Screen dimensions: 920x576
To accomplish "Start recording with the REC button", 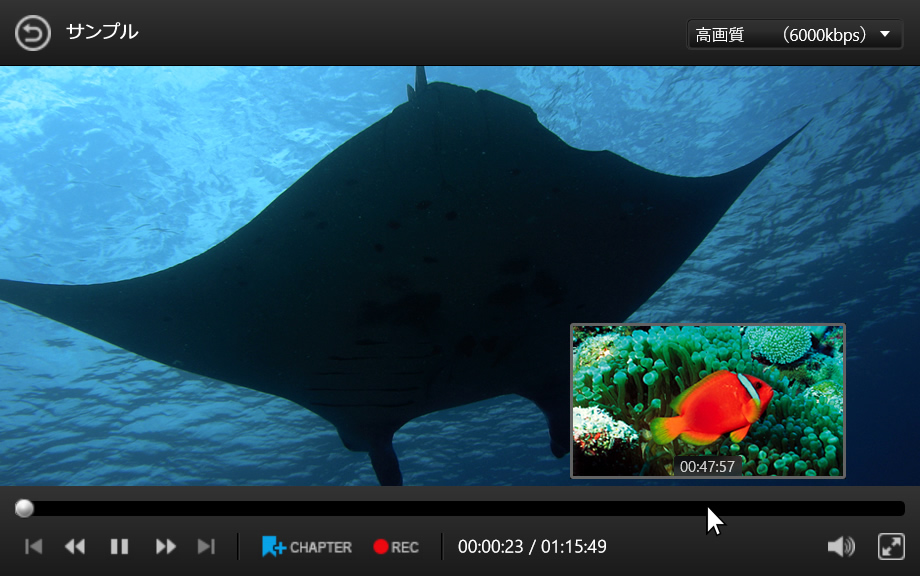I will pyautogui.click(x=396, y=547).
